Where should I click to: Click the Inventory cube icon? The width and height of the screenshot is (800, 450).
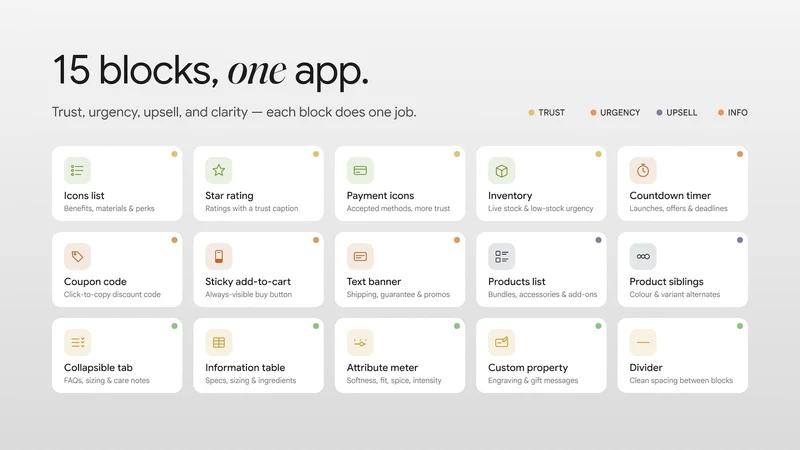point(502,170)
